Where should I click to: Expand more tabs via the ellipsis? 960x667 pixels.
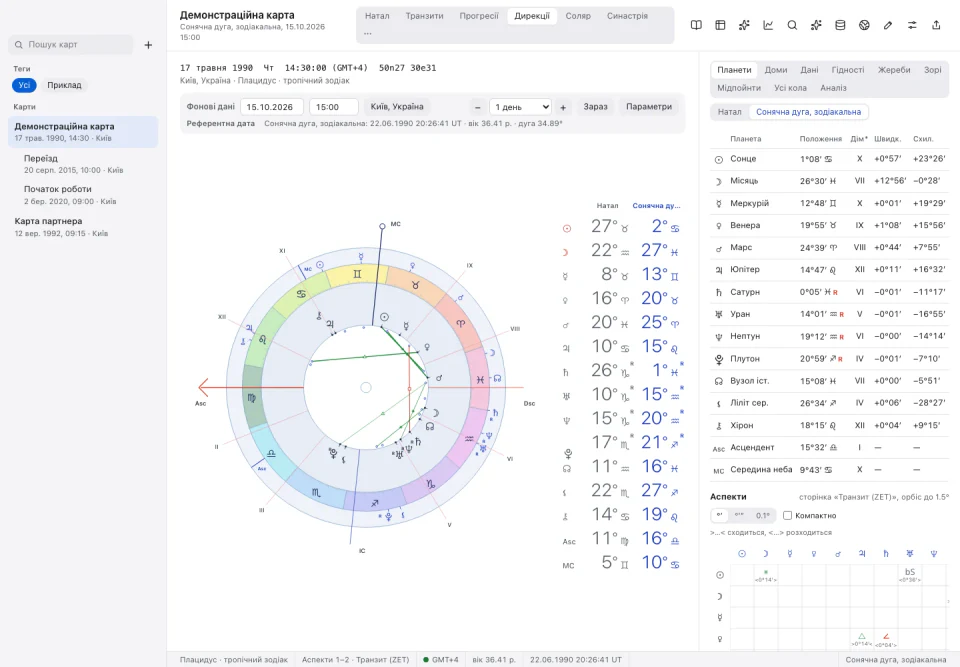(x=367, y=33)
